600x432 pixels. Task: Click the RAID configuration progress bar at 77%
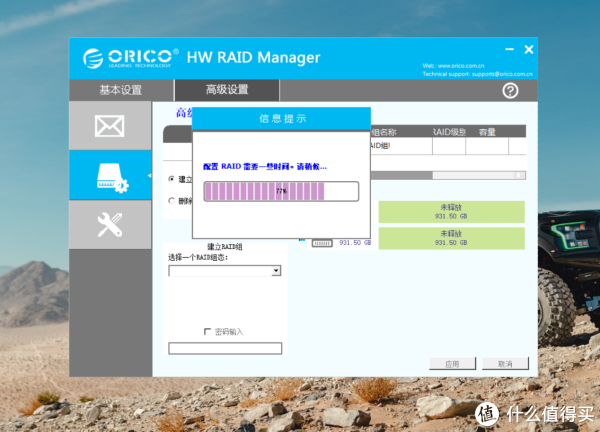(x=280, y=189)
